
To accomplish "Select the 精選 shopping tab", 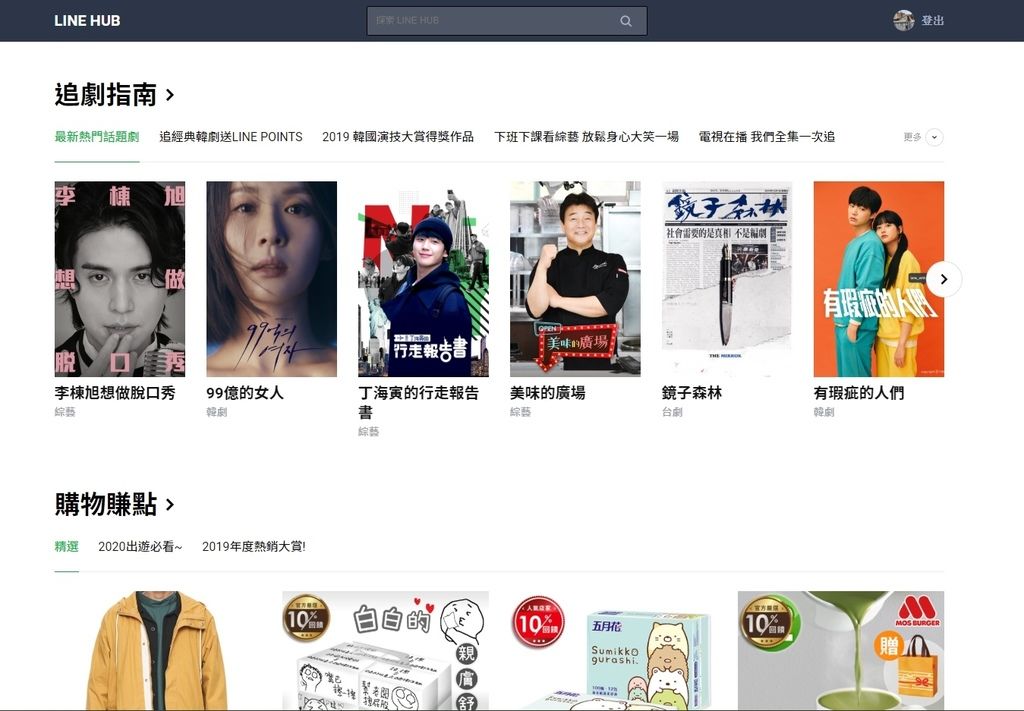I will point(67,546).
